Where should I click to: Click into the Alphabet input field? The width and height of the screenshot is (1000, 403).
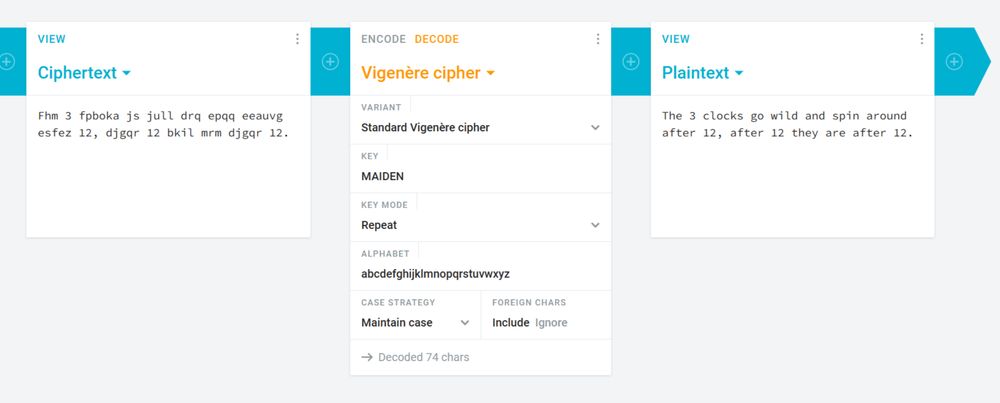click(480, 274)
